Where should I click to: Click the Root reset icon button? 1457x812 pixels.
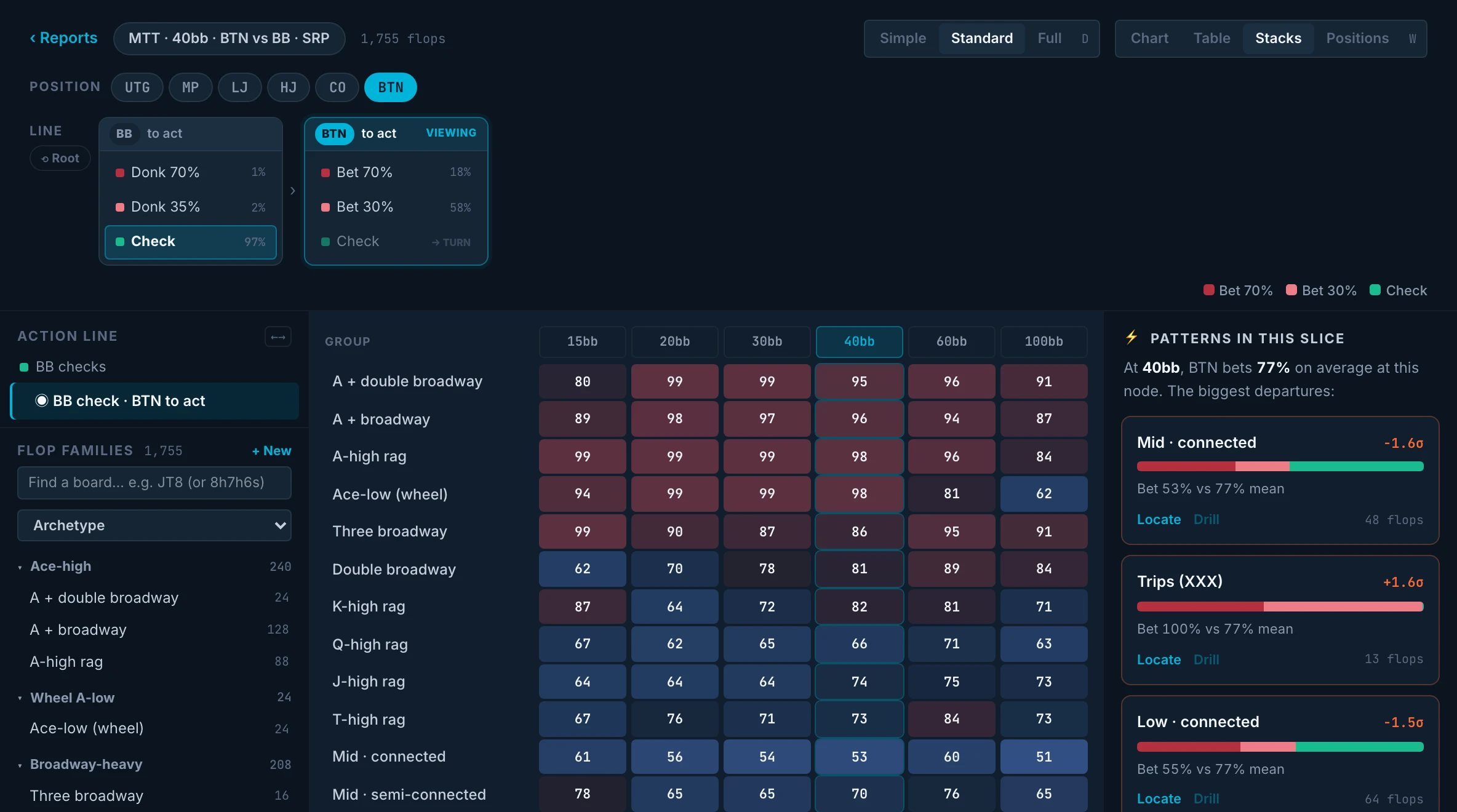[60, 158]
